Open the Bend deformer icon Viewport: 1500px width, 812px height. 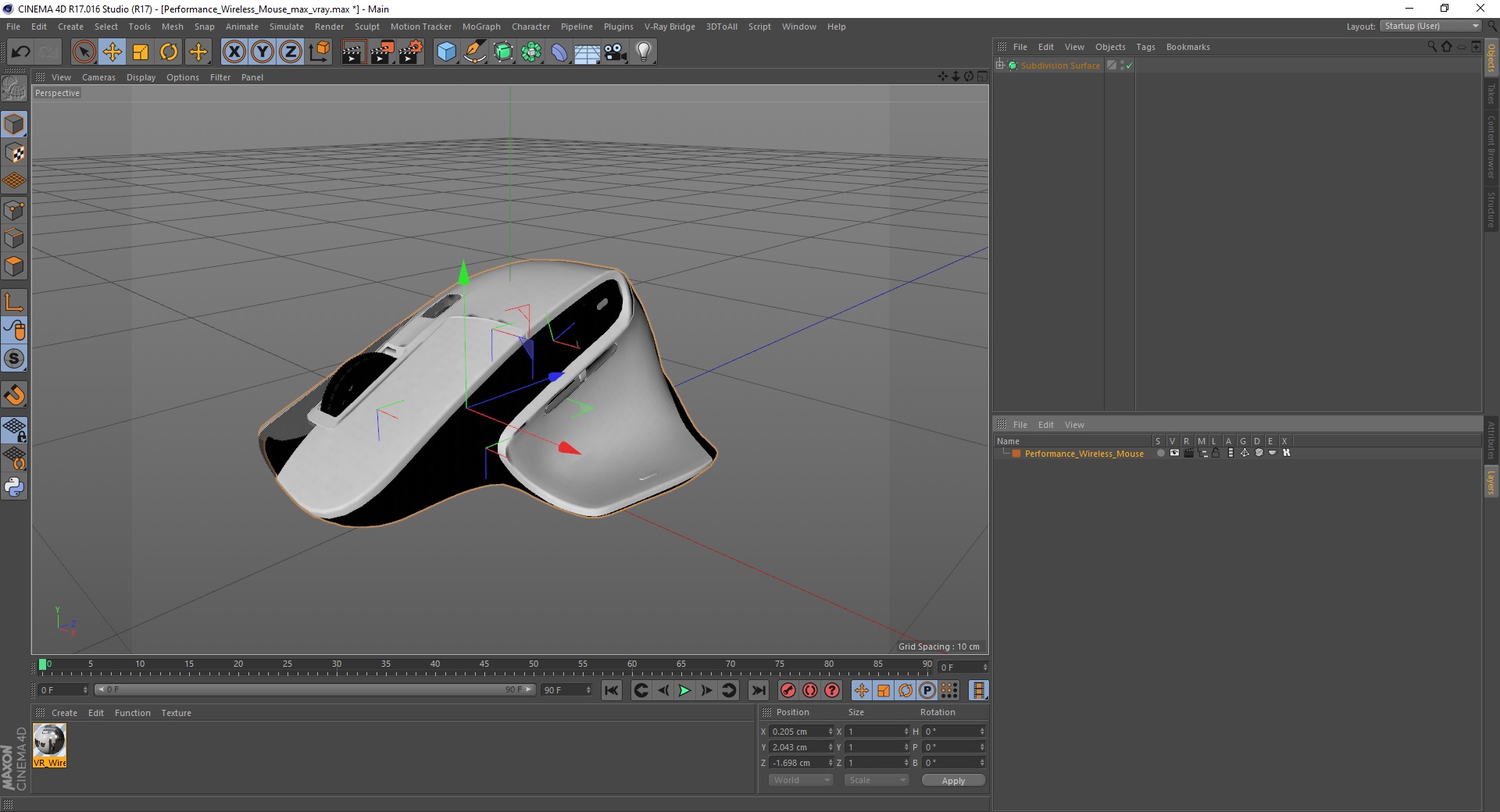click(559, 52)
